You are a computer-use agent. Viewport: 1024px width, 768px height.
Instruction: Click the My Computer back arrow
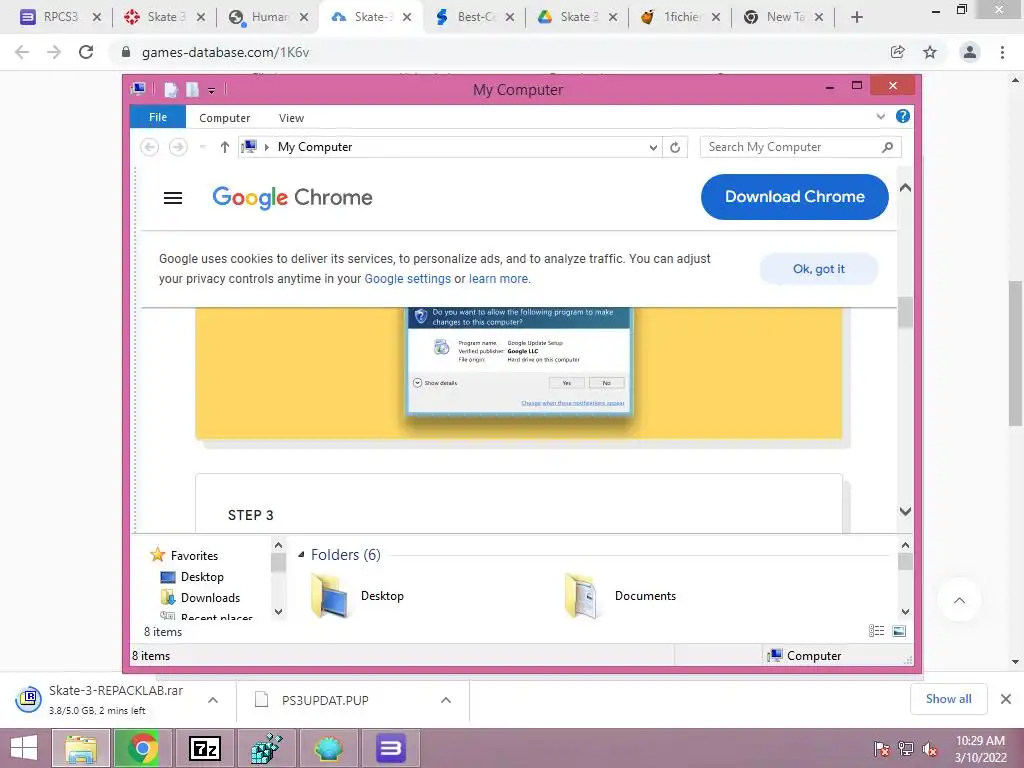(x=150, y=147)
